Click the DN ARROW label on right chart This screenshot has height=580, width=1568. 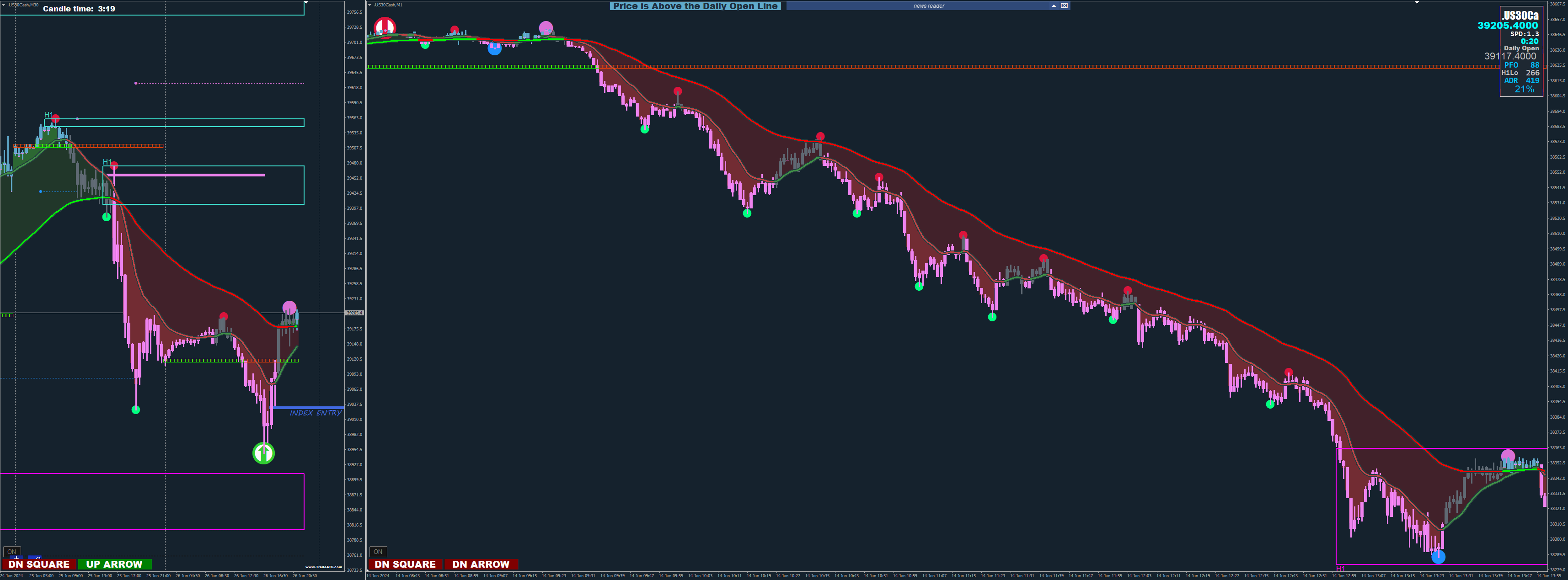[x=481, y=564]
